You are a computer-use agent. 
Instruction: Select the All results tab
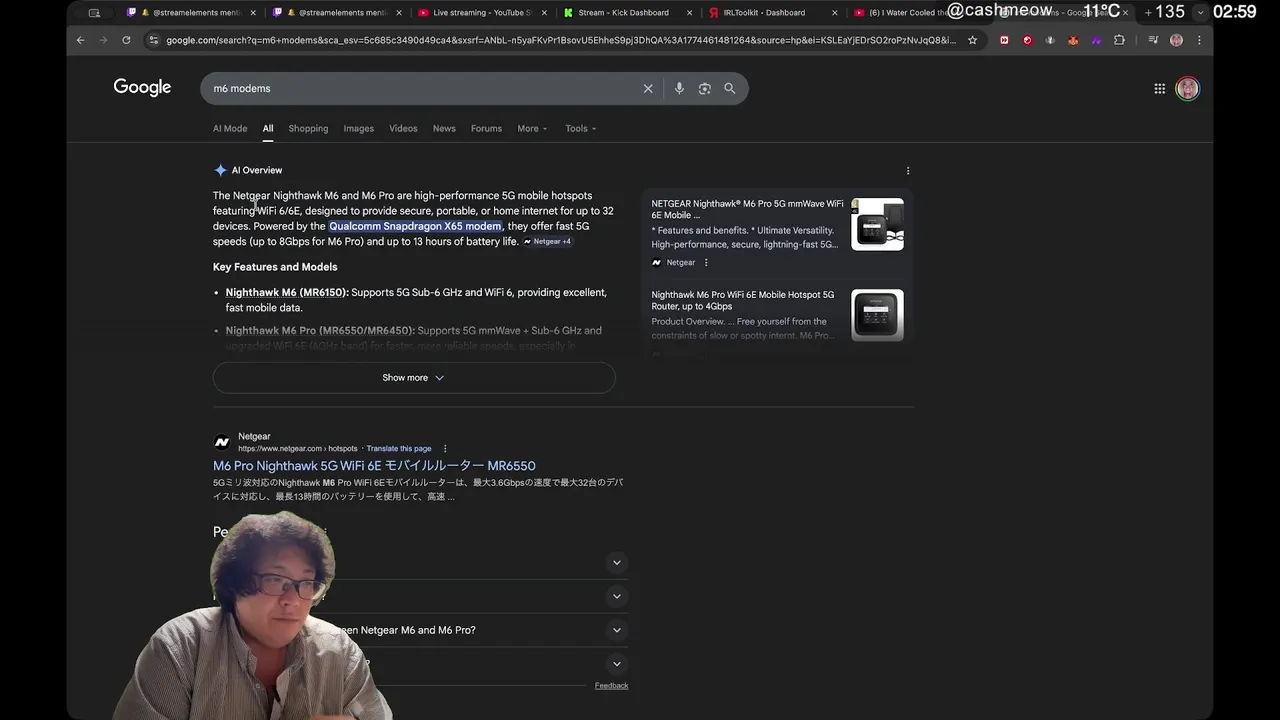point(268,128)
